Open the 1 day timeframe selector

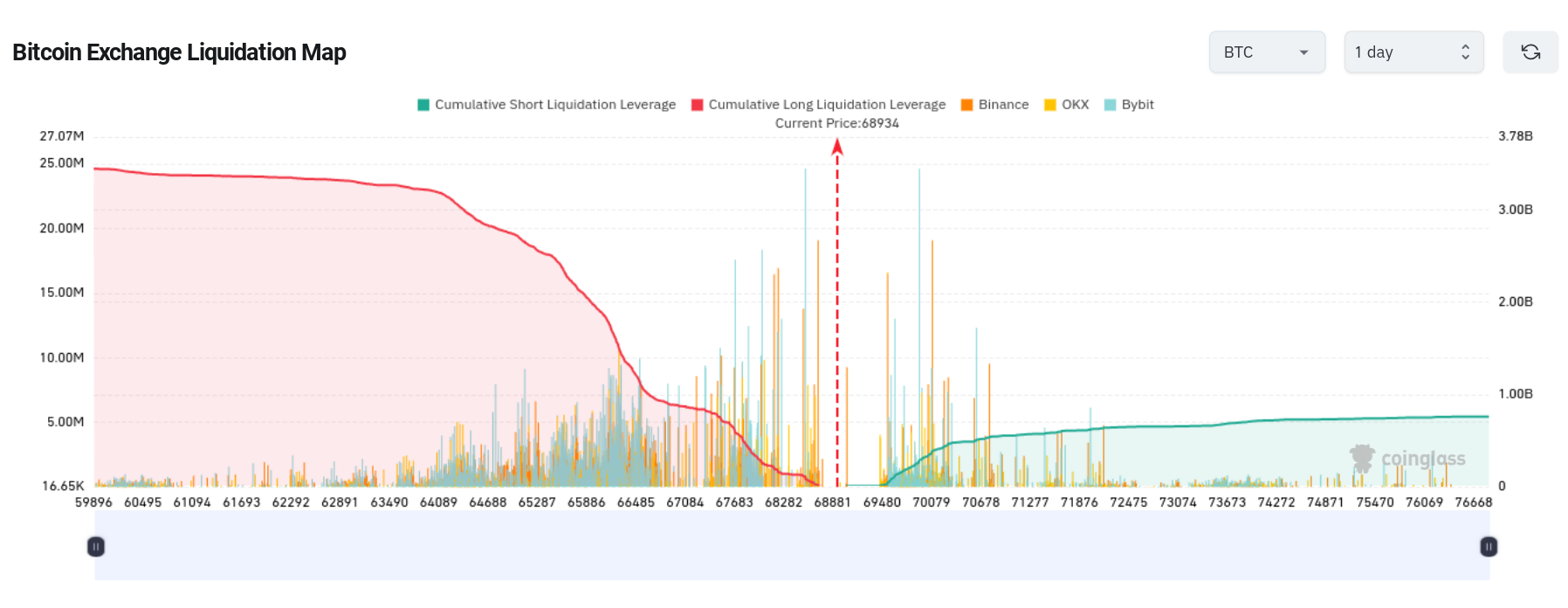1413,52
